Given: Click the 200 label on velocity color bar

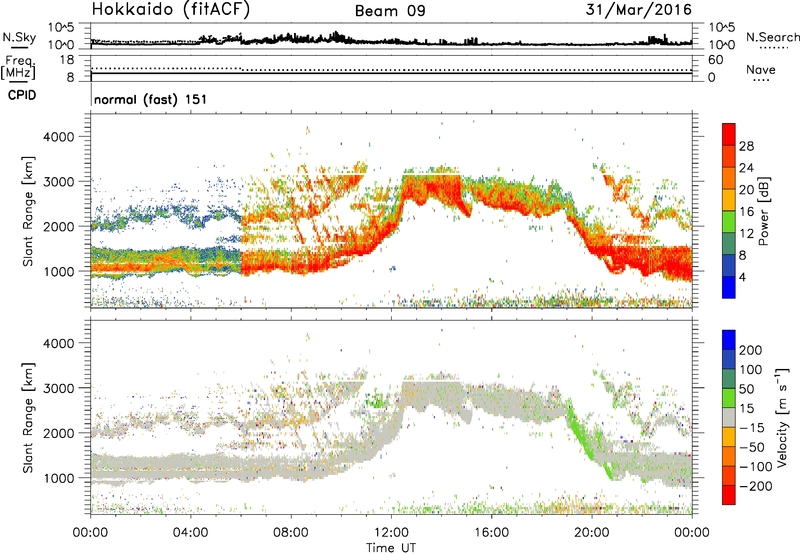Looking at the screenshot, I should point(751,350).
